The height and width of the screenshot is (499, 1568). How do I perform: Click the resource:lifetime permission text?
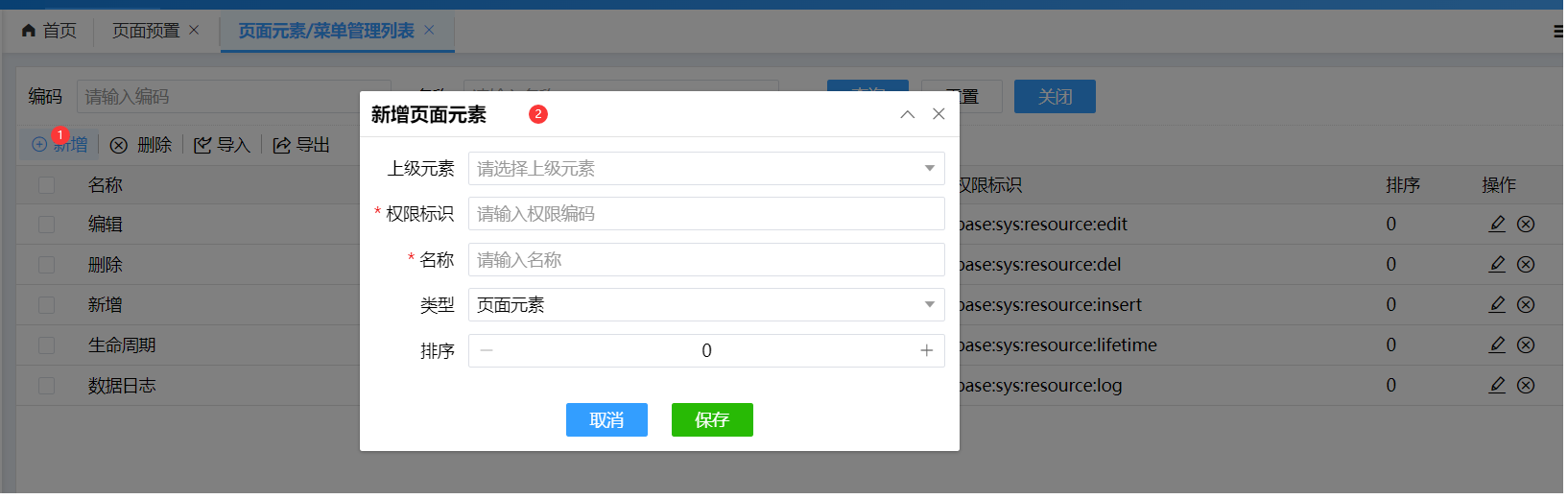click(x=1058, y=345)
